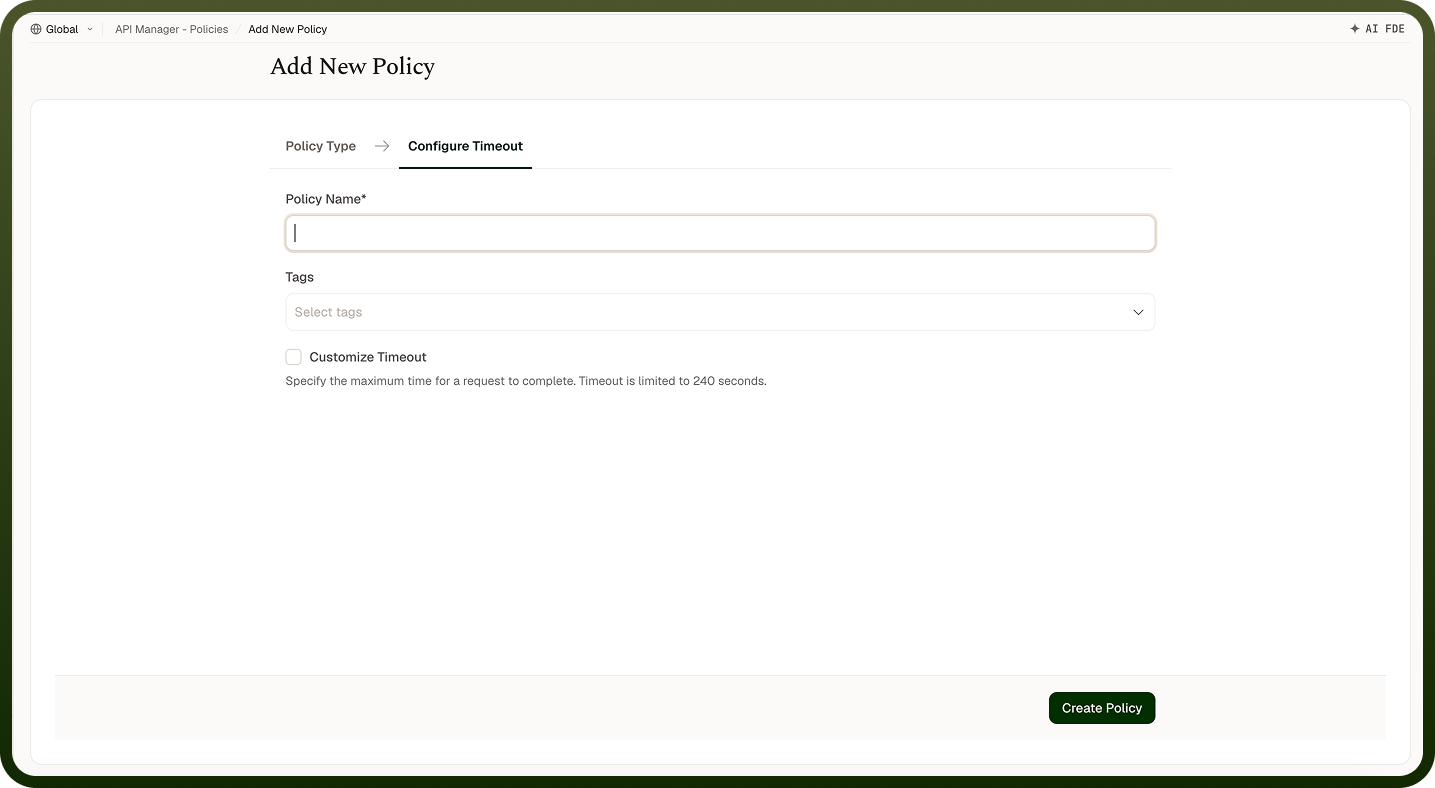The height and width of the screenshot is (788, 1435).
Task: Click the globe icon beside Global
Action: click(36, 29)
